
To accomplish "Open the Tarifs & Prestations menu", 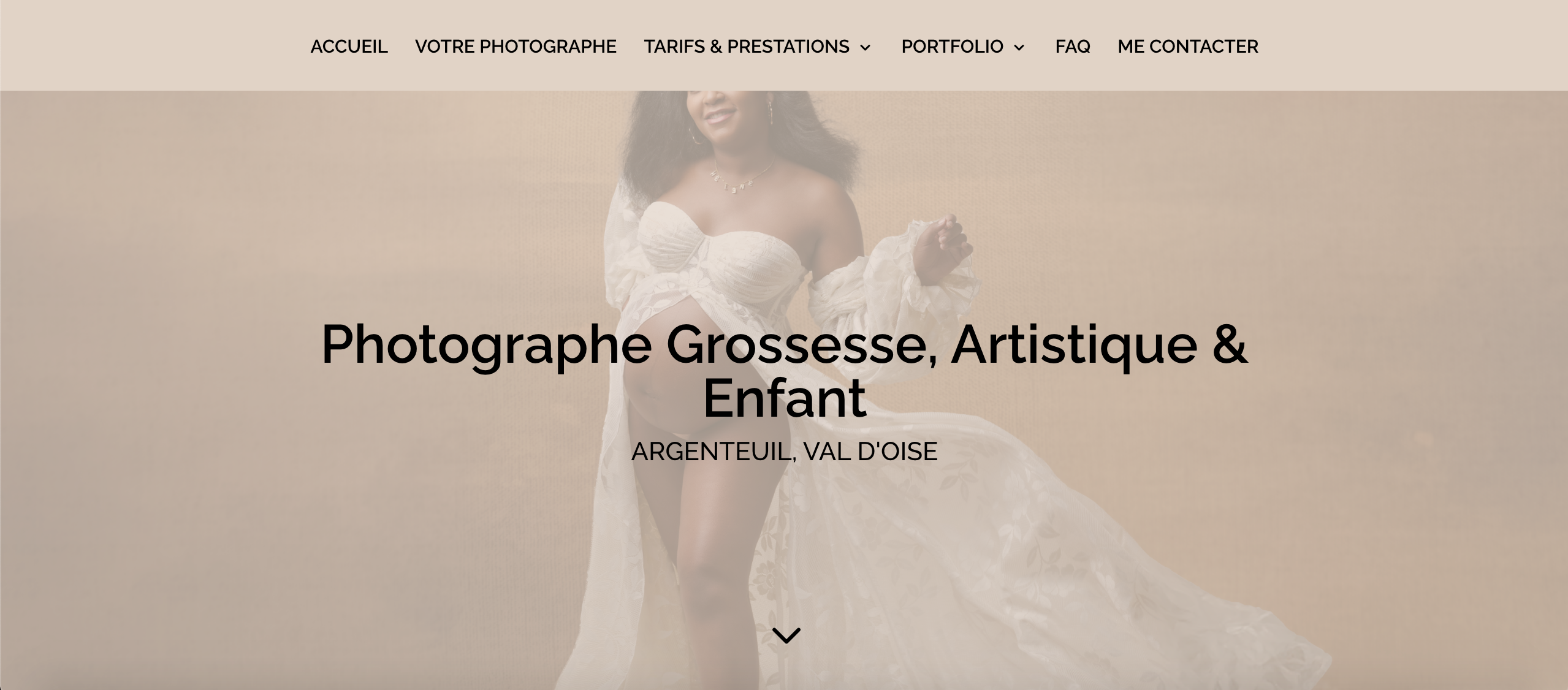I will pos(747,47).
